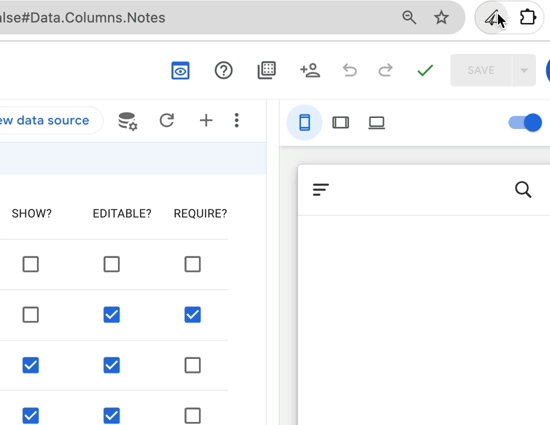The width and height of the screenshot is (550, 425).
Task: Click the redo arrow
Action: point(385,70)
